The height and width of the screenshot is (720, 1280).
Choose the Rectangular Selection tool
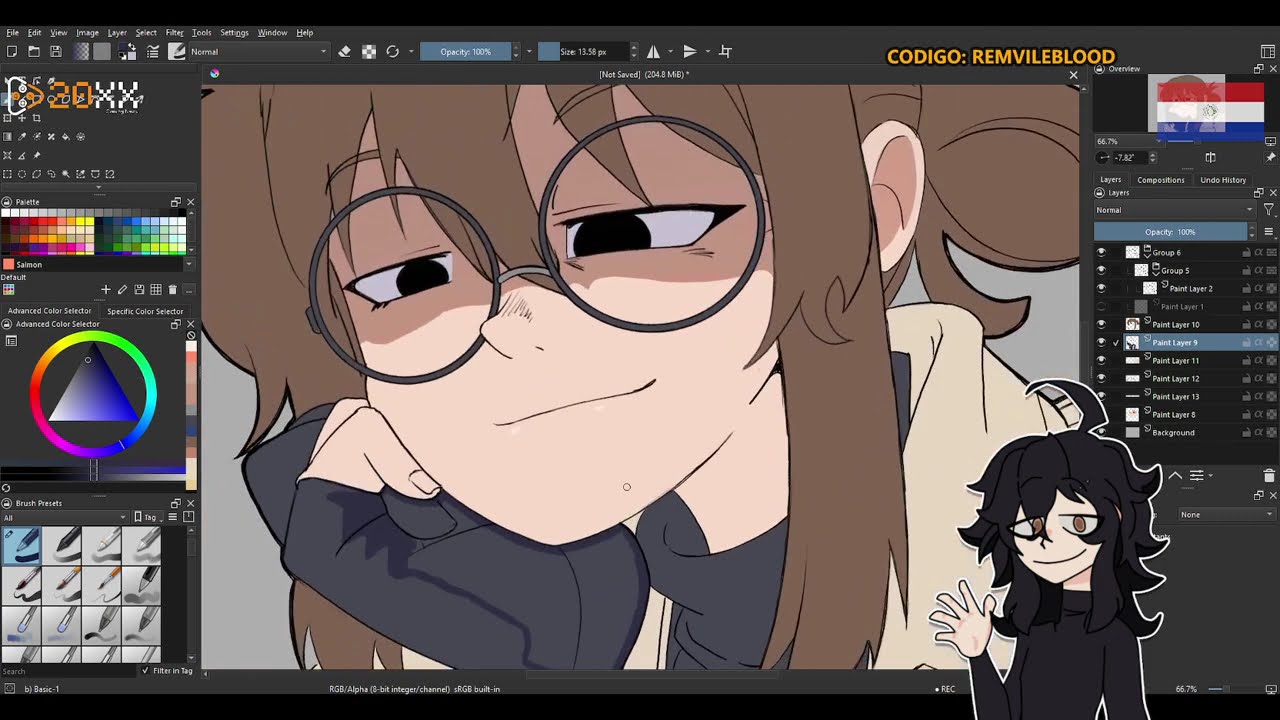click(x=8, y=174)
